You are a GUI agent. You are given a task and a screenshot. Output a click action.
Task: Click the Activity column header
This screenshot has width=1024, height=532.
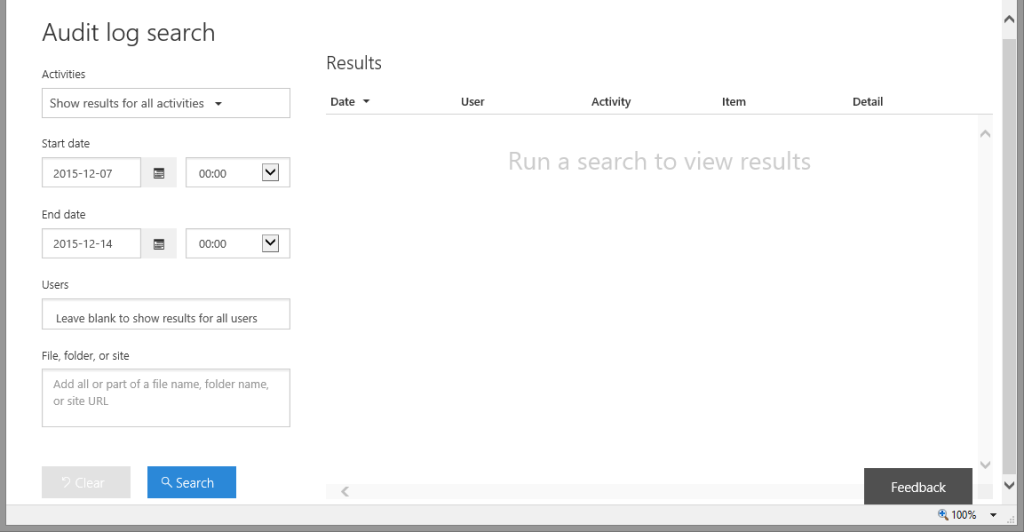pos(611,102)
